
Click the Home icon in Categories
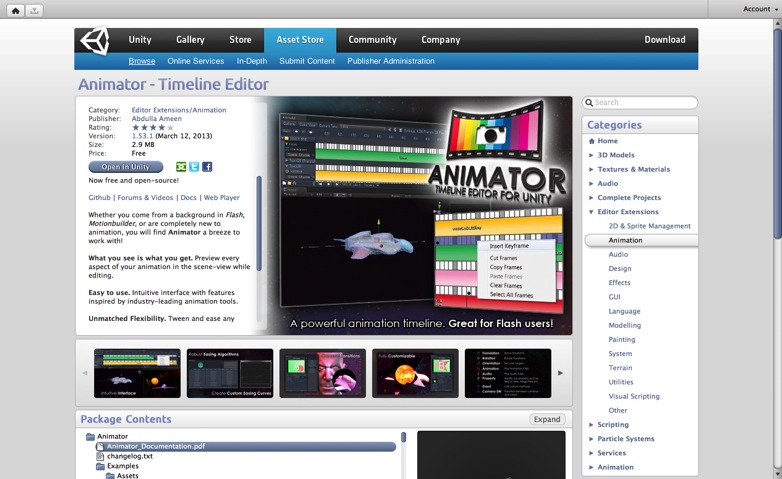click(x=591, y=141)
